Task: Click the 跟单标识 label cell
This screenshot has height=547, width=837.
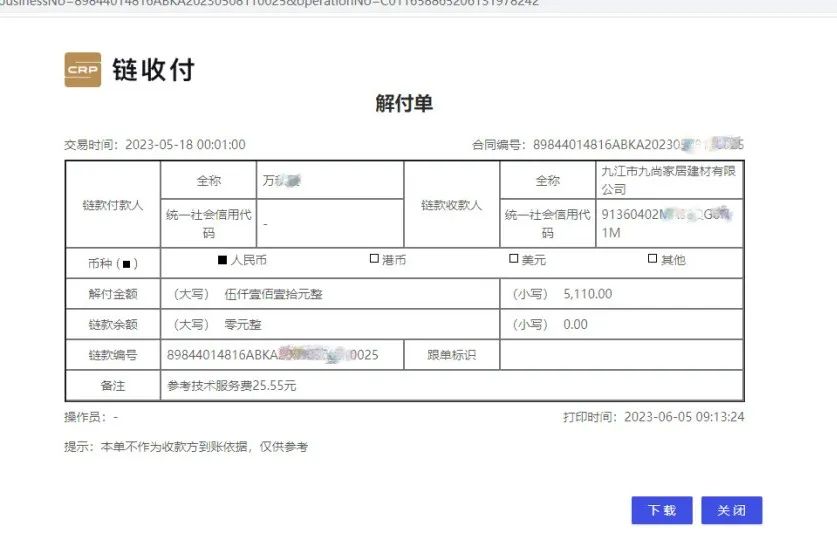Action: (452, 355)
